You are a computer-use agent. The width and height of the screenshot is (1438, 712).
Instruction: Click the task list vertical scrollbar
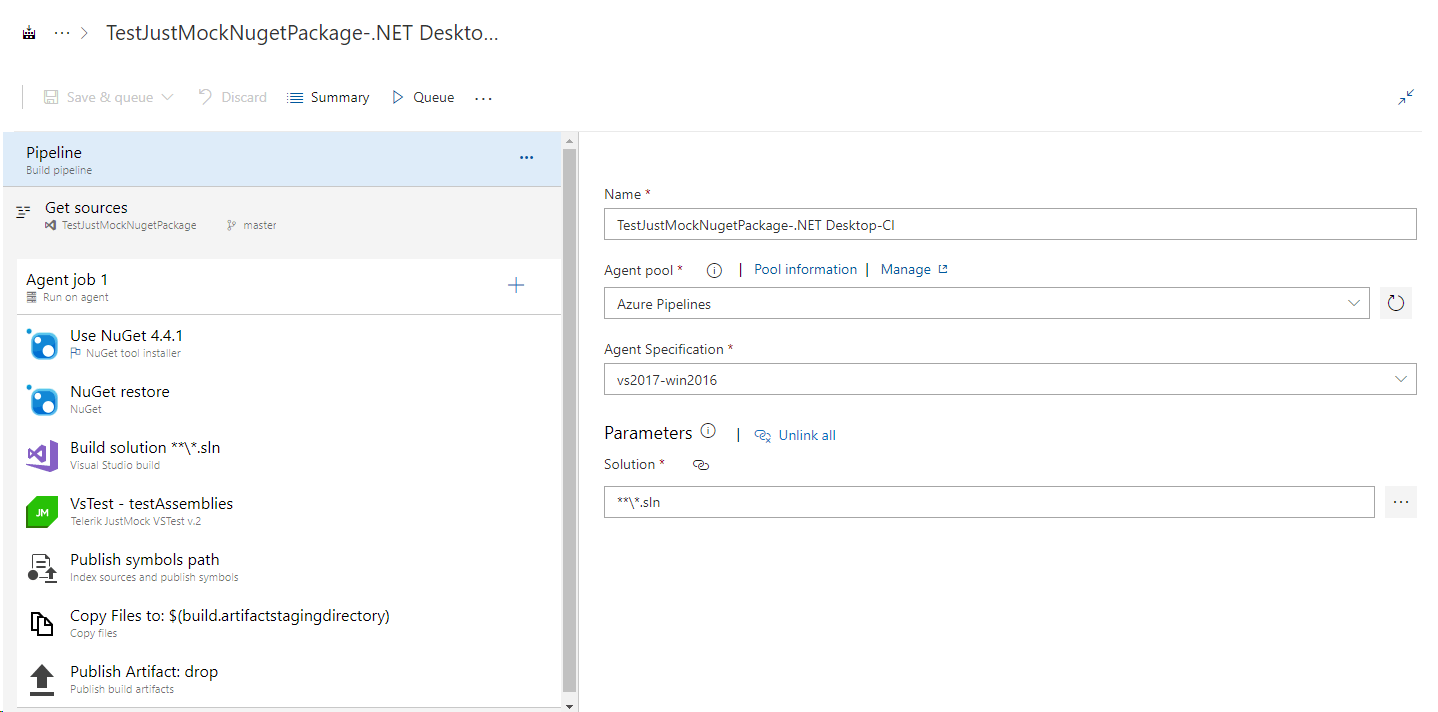570,420
